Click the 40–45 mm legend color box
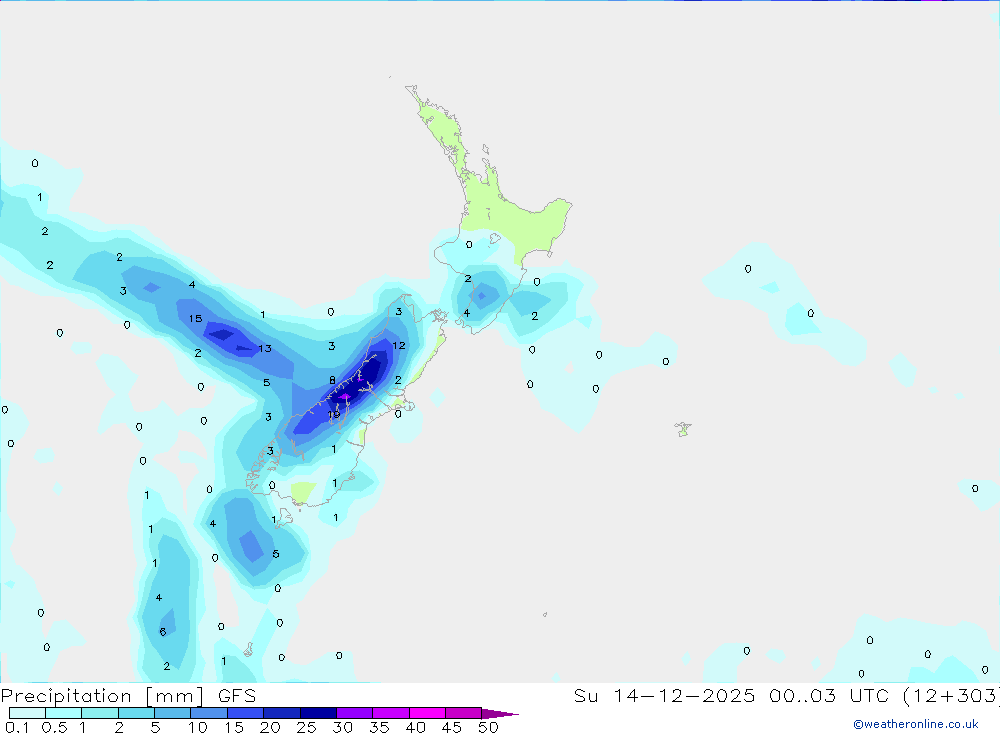 [427, 713]
